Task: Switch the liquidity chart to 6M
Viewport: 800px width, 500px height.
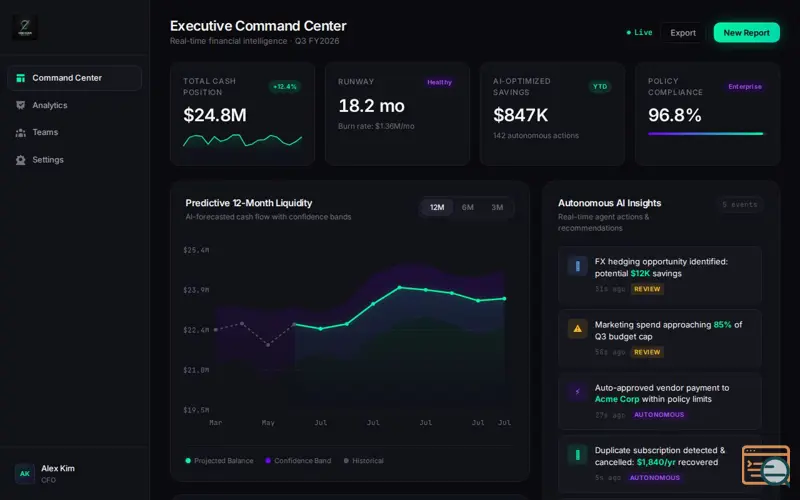Action: coord(467,207)
